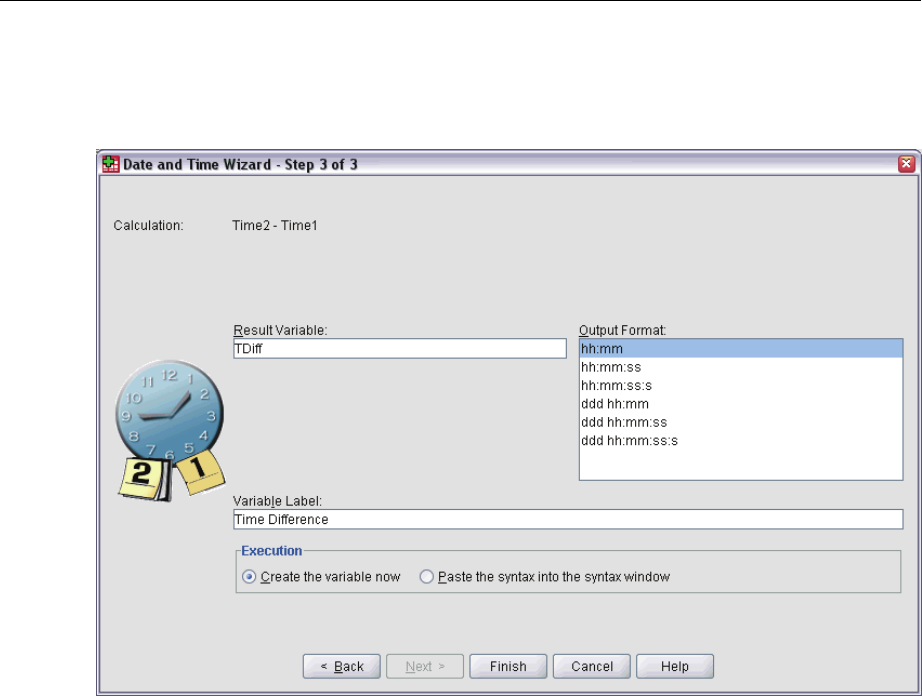This screenshot has width=922, height=696.
Task: Click the Calculation text Time2 - Time1
Action: point(275,226)
